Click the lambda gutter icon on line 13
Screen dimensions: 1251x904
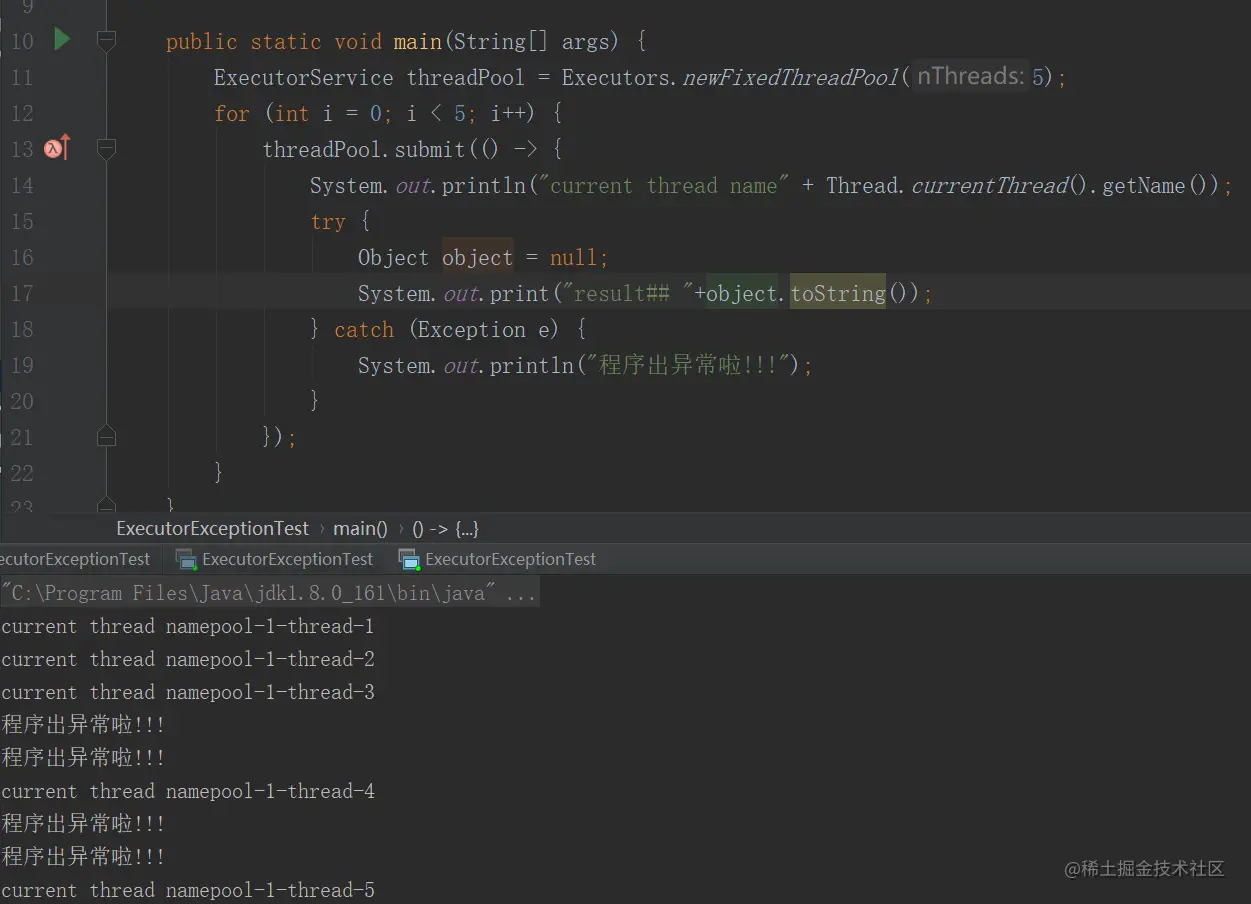57,148
